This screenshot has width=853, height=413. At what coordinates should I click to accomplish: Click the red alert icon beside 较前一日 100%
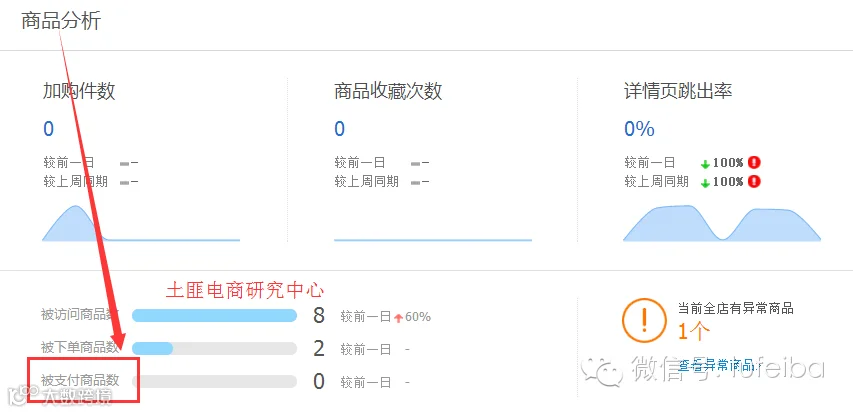(x=754, y=162)
